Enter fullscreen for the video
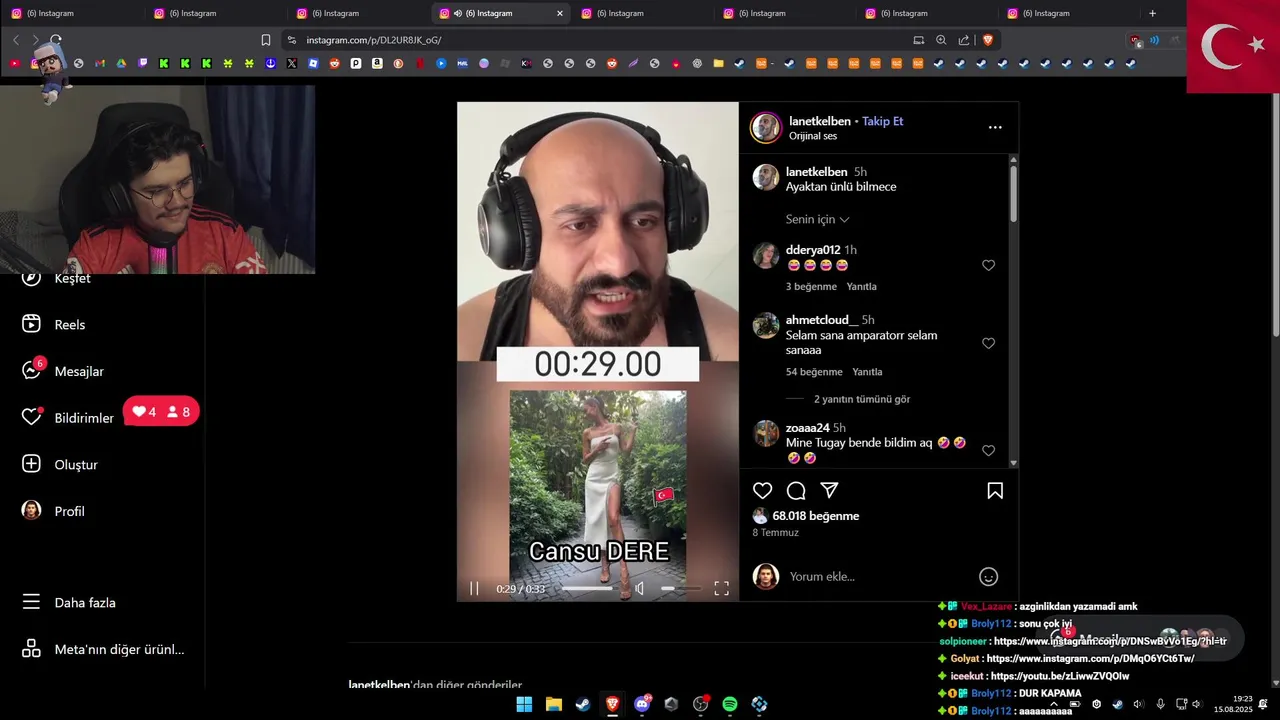This screenshot has height=720, width=1280. [721, 589]
